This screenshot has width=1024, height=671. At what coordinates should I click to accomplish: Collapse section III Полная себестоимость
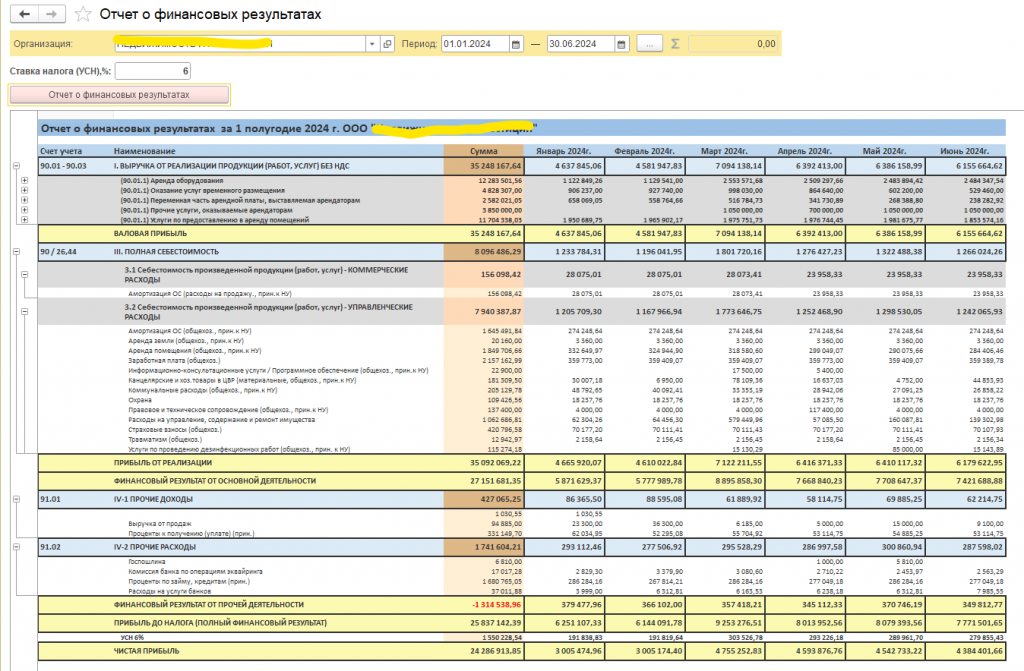tap(16, 252)
